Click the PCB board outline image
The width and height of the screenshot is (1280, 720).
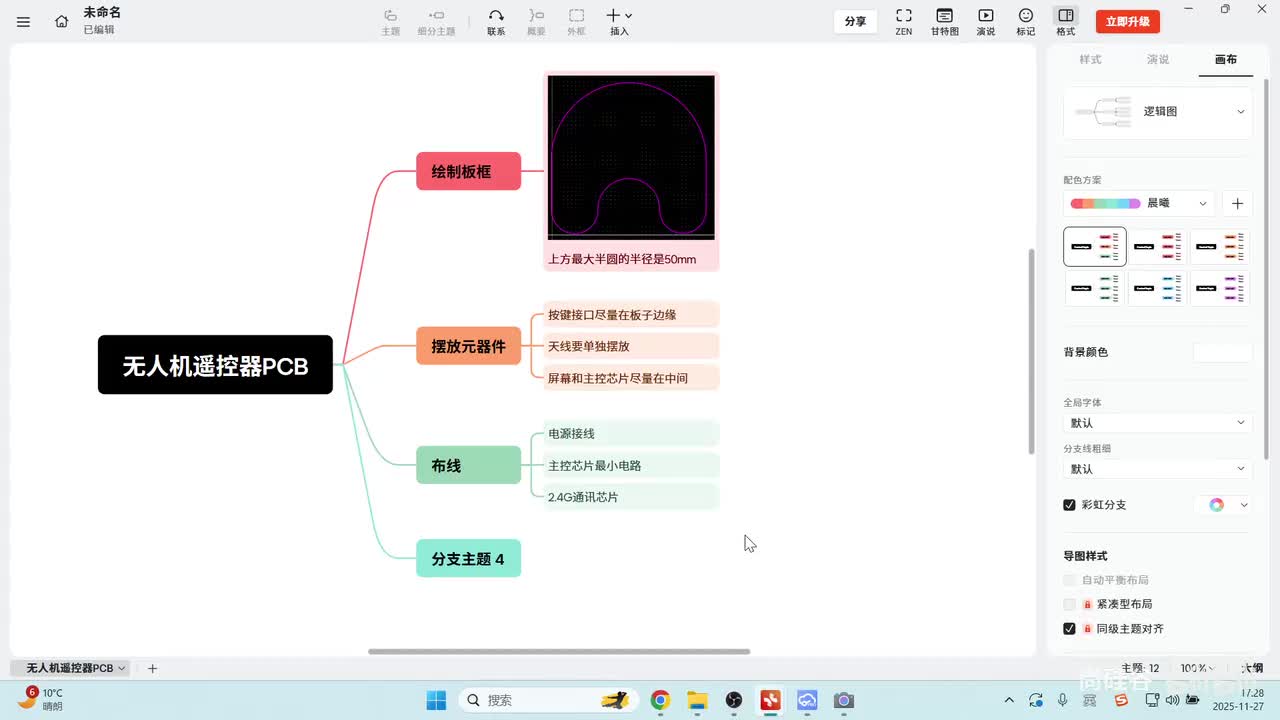pyautogui.click(x=631, y=157)
